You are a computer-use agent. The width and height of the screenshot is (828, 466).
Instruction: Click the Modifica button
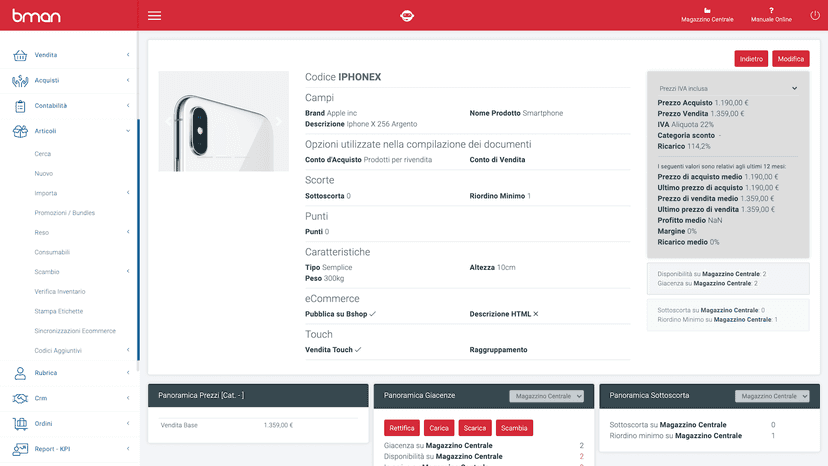coord(791,59)
